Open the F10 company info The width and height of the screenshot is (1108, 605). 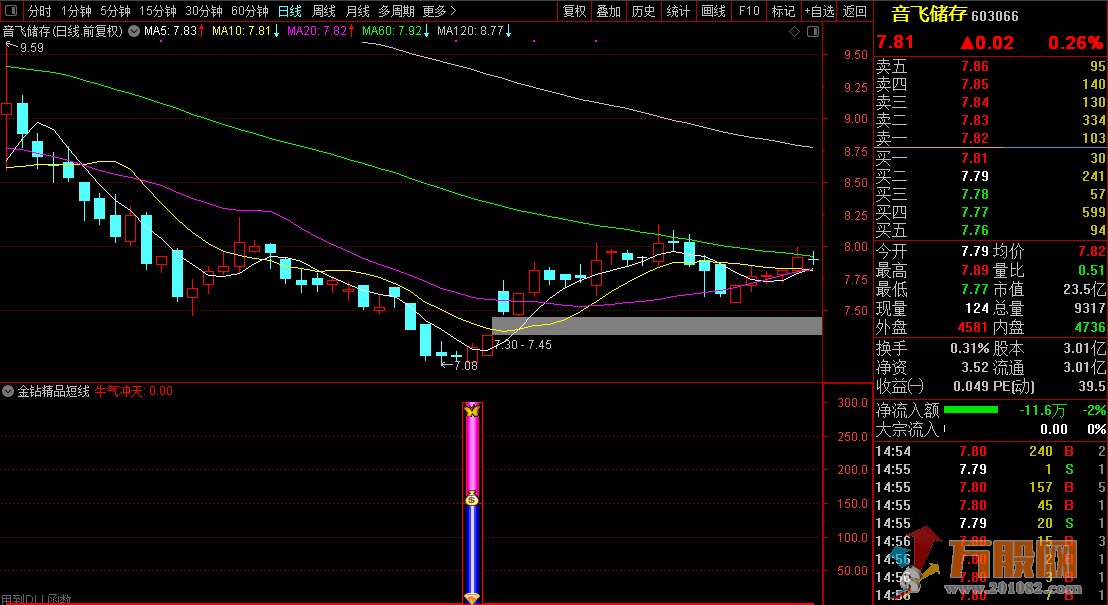tap(749, 11)
